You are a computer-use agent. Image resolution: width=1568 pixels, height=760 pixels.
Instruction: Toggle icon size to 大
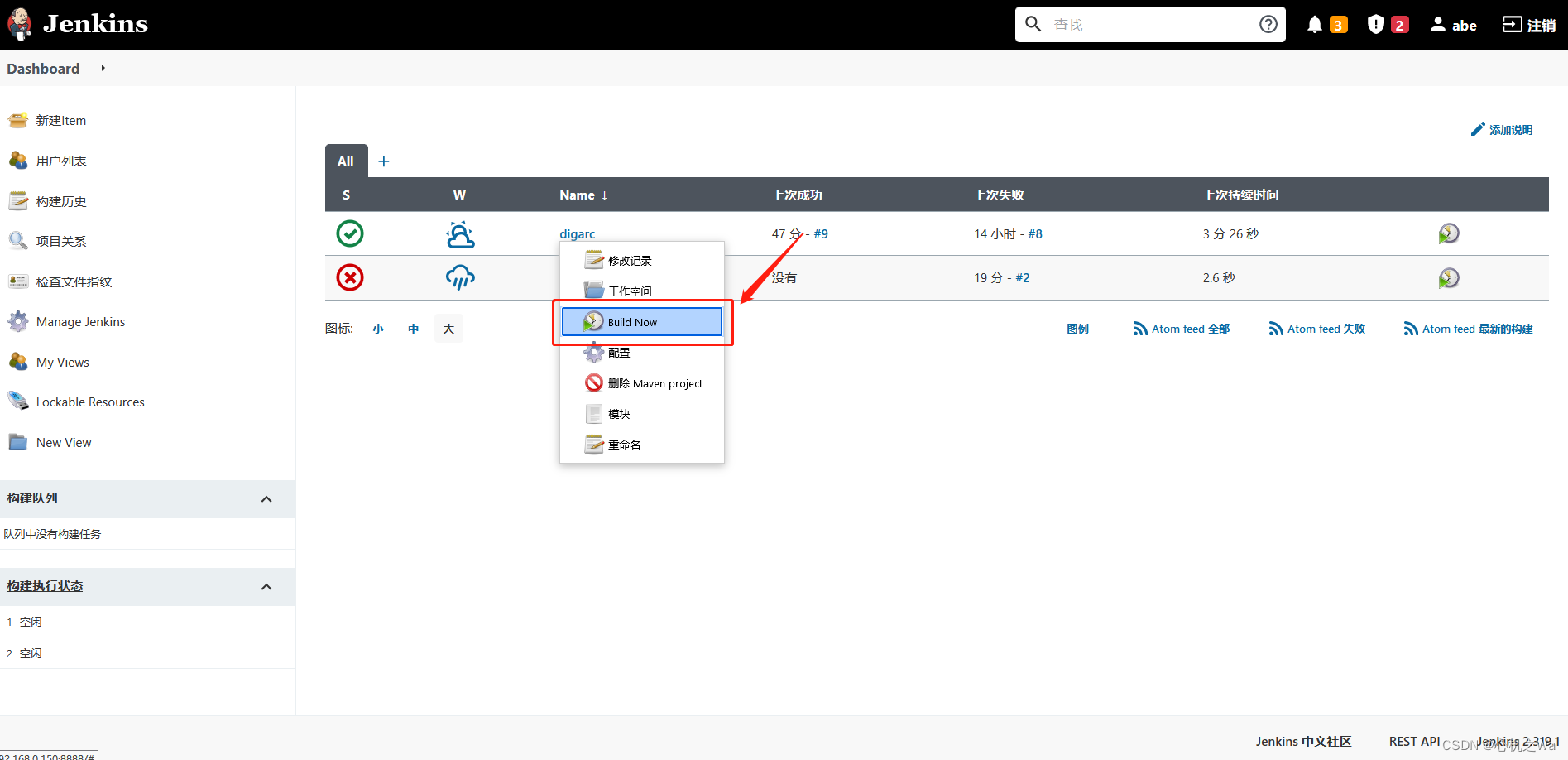pyautogui.click(x=448, y=328)
